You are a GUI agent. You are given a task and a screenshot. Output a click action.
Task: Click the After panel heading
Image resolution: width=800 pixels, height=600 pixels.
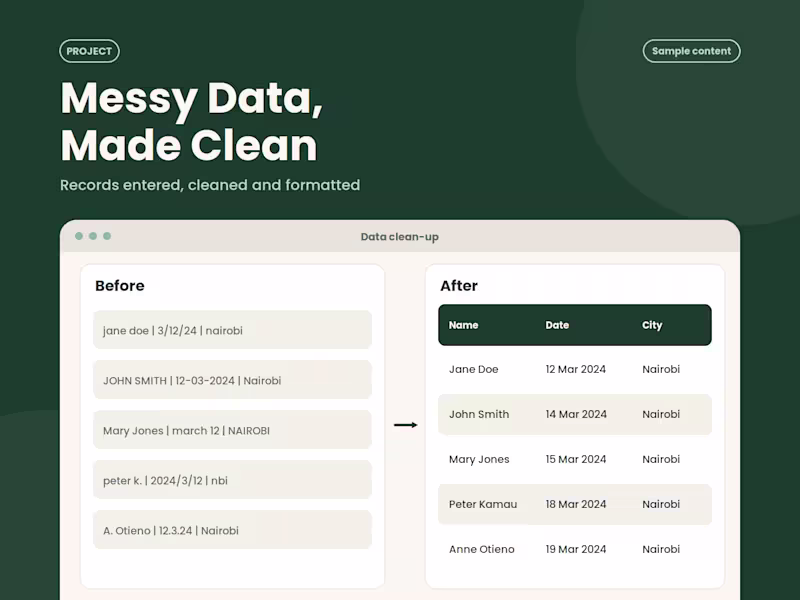pos(459,285)
